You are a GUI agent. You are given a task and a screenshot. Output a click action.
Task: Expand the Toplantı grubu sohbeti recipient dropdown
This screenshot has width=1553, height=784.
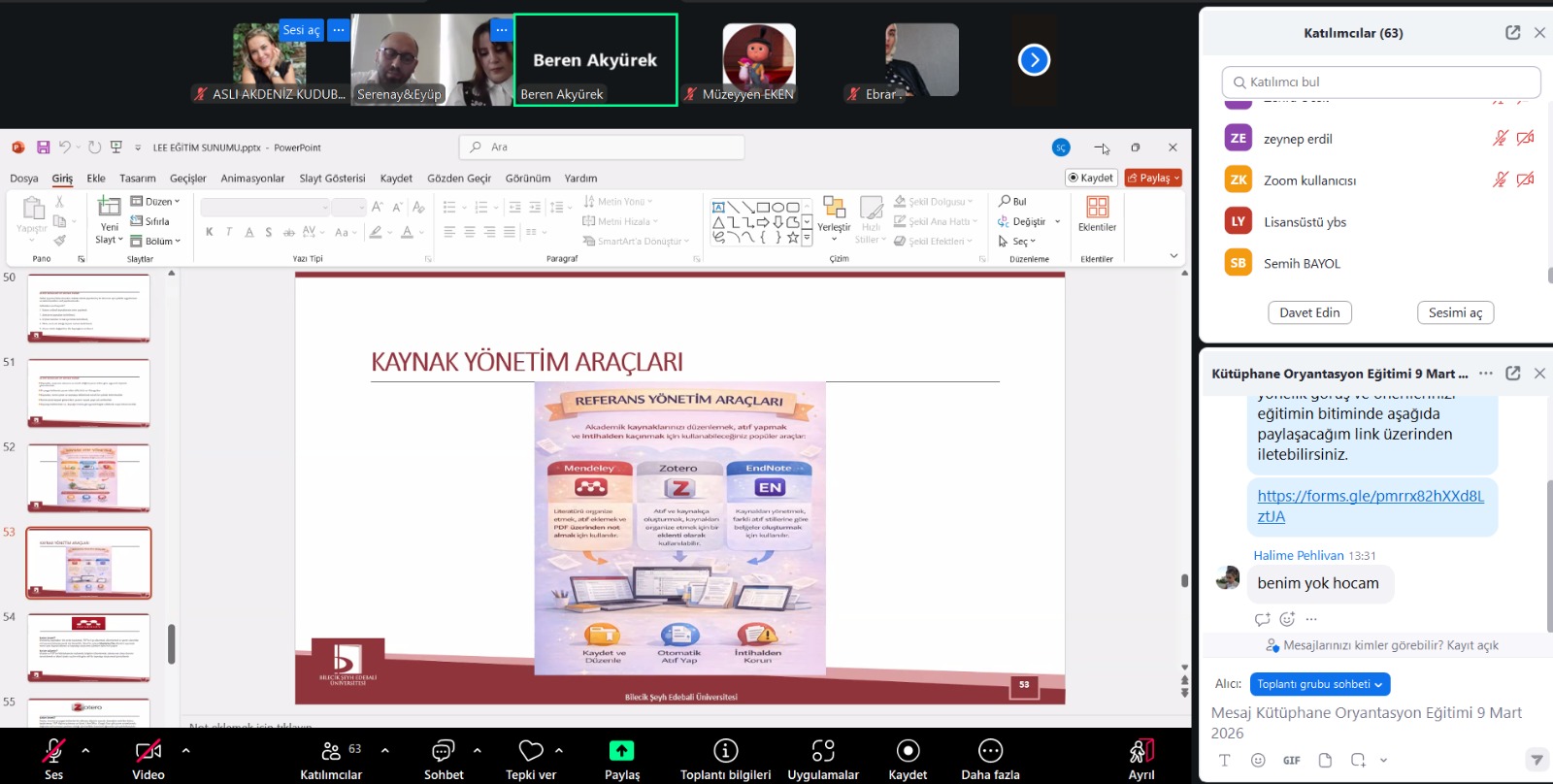(x=1319, y=684)
